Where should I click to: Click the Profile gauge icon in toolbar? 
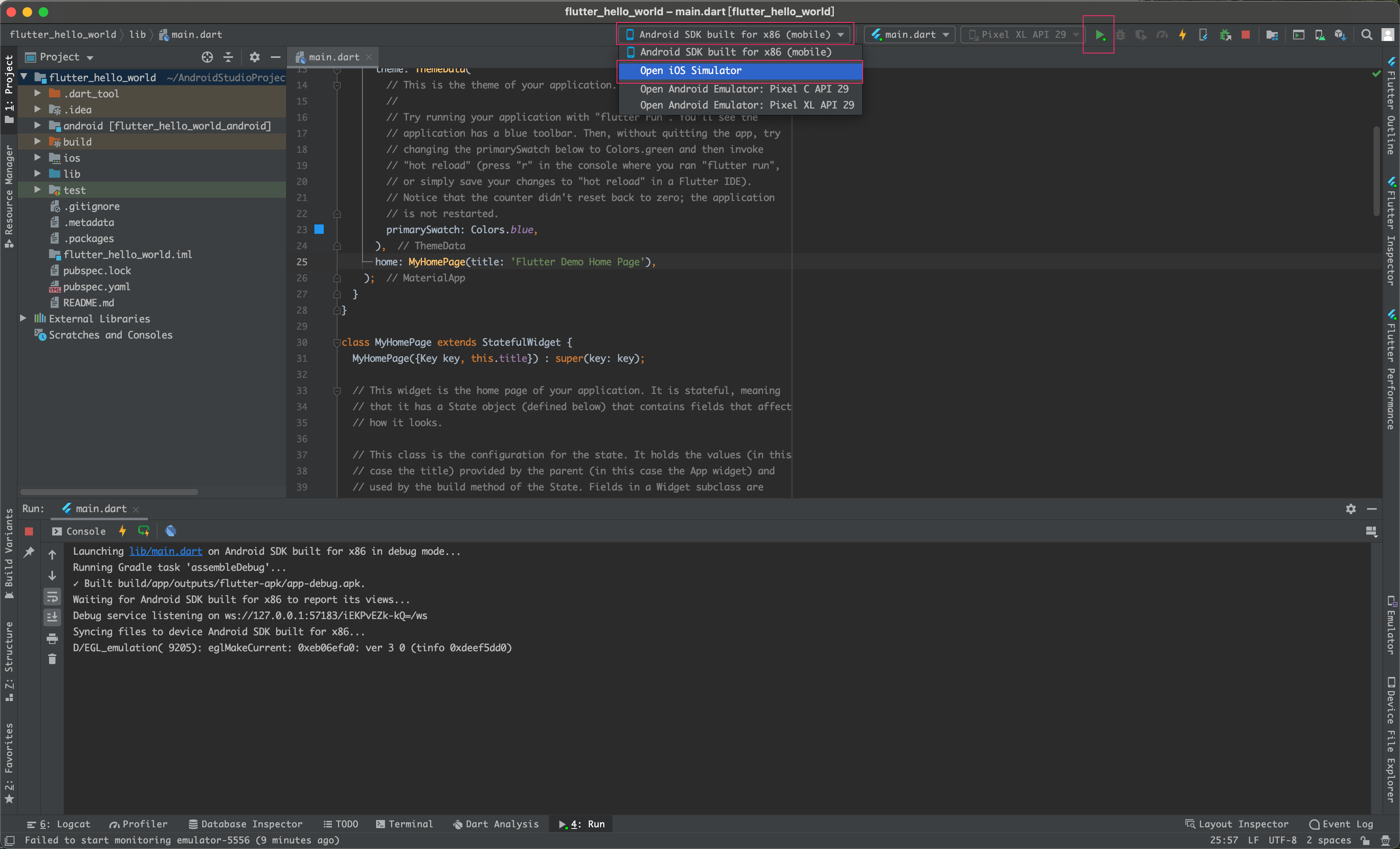click(1161, 35)
